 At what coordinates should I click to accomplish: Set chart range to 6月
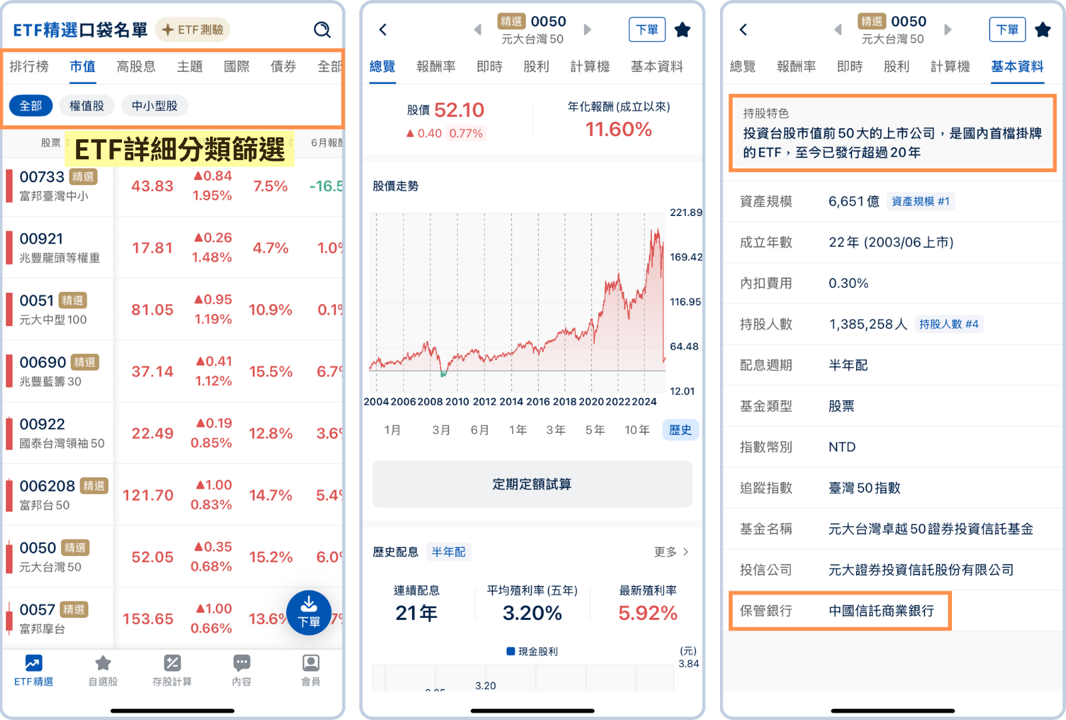pyautogui.click(x=480, y=430)
